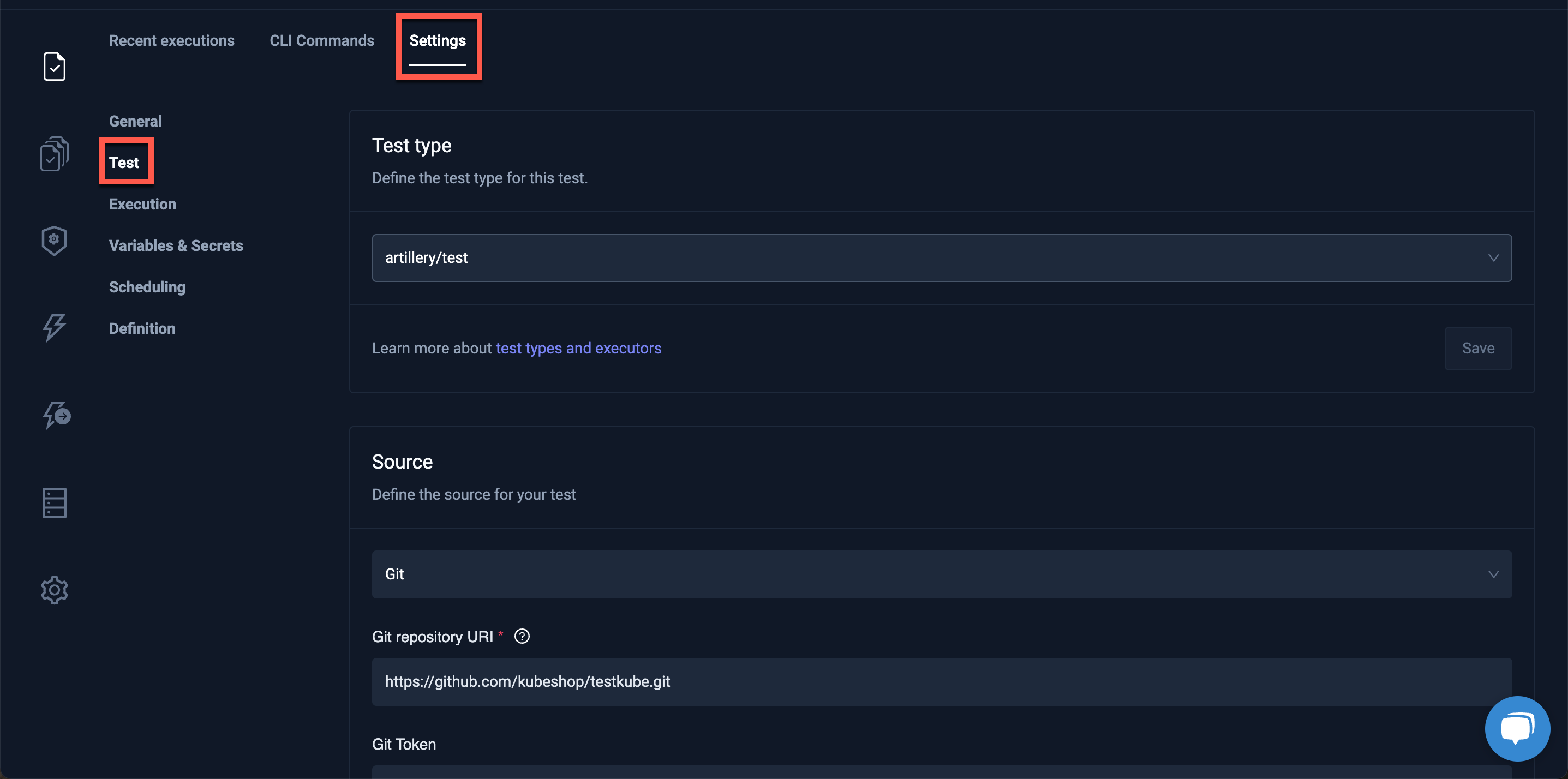Open the Variables & Secrets section

pos(176,245)
